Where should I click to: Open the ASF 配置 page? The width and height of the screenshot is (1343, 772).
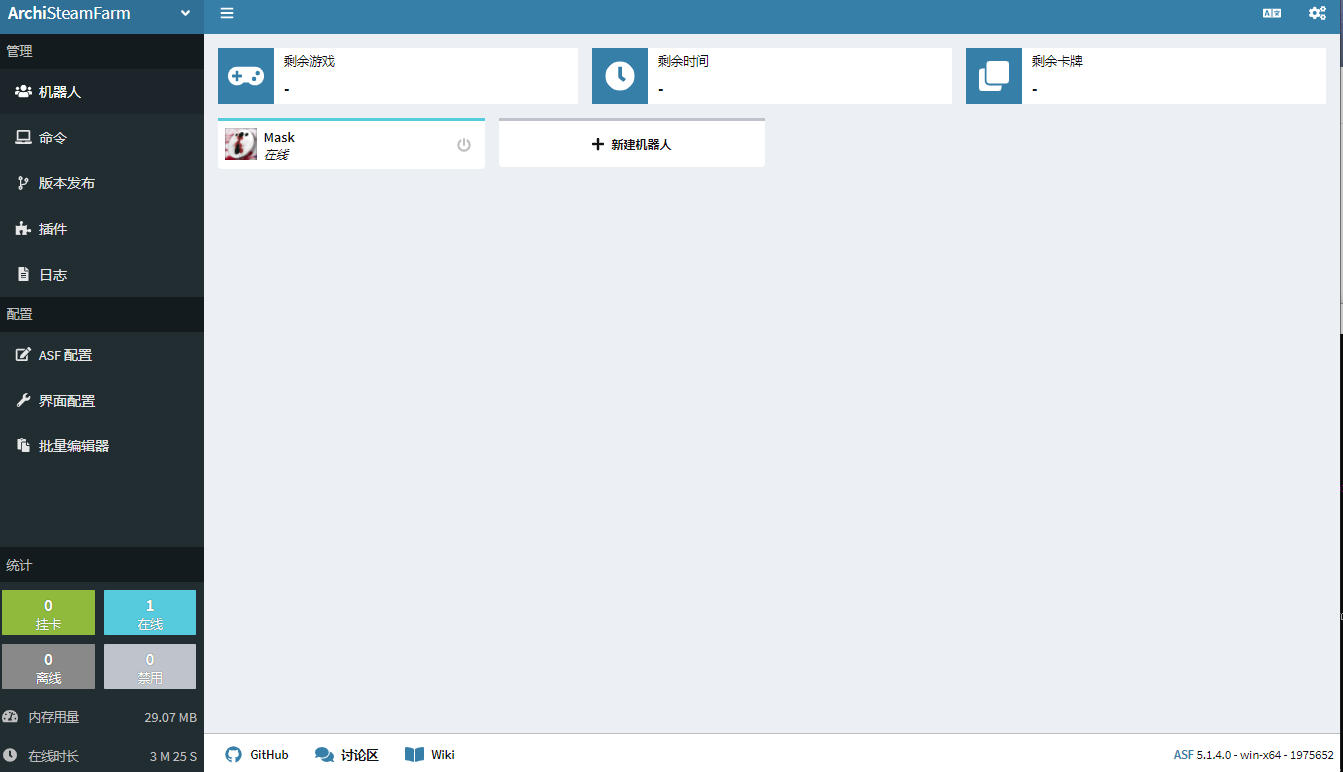(102, 355)
